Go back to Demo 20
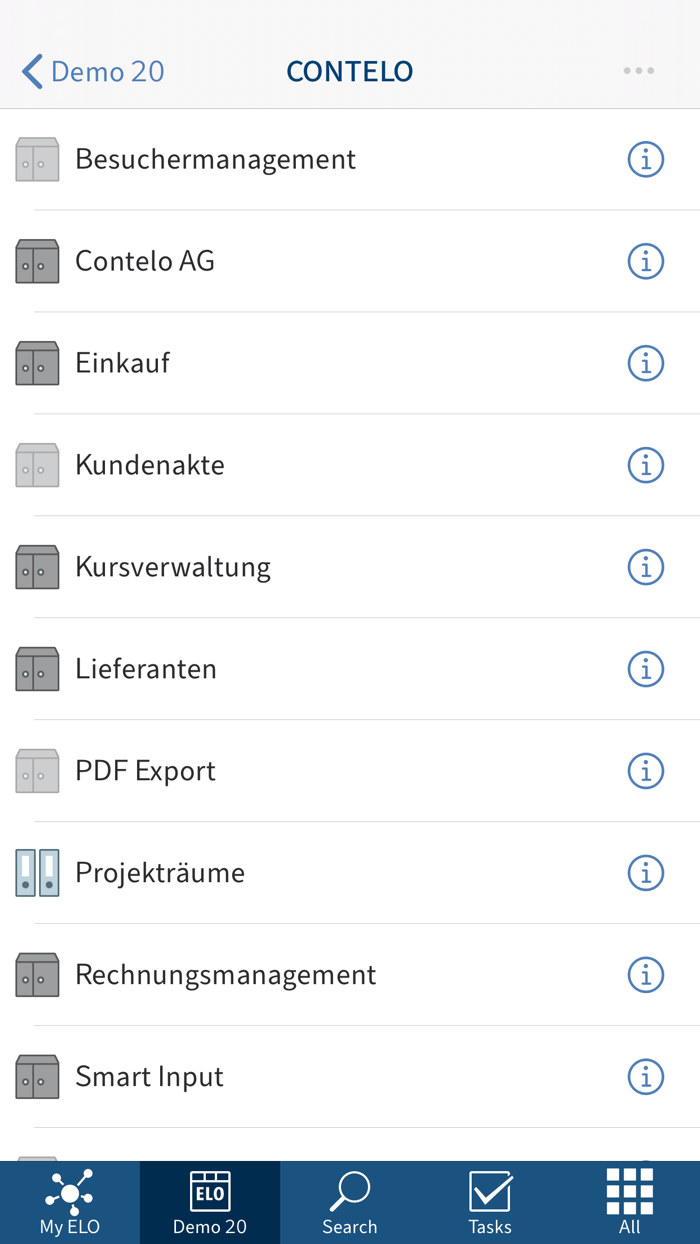700x1244 pixels. [91, 71]
